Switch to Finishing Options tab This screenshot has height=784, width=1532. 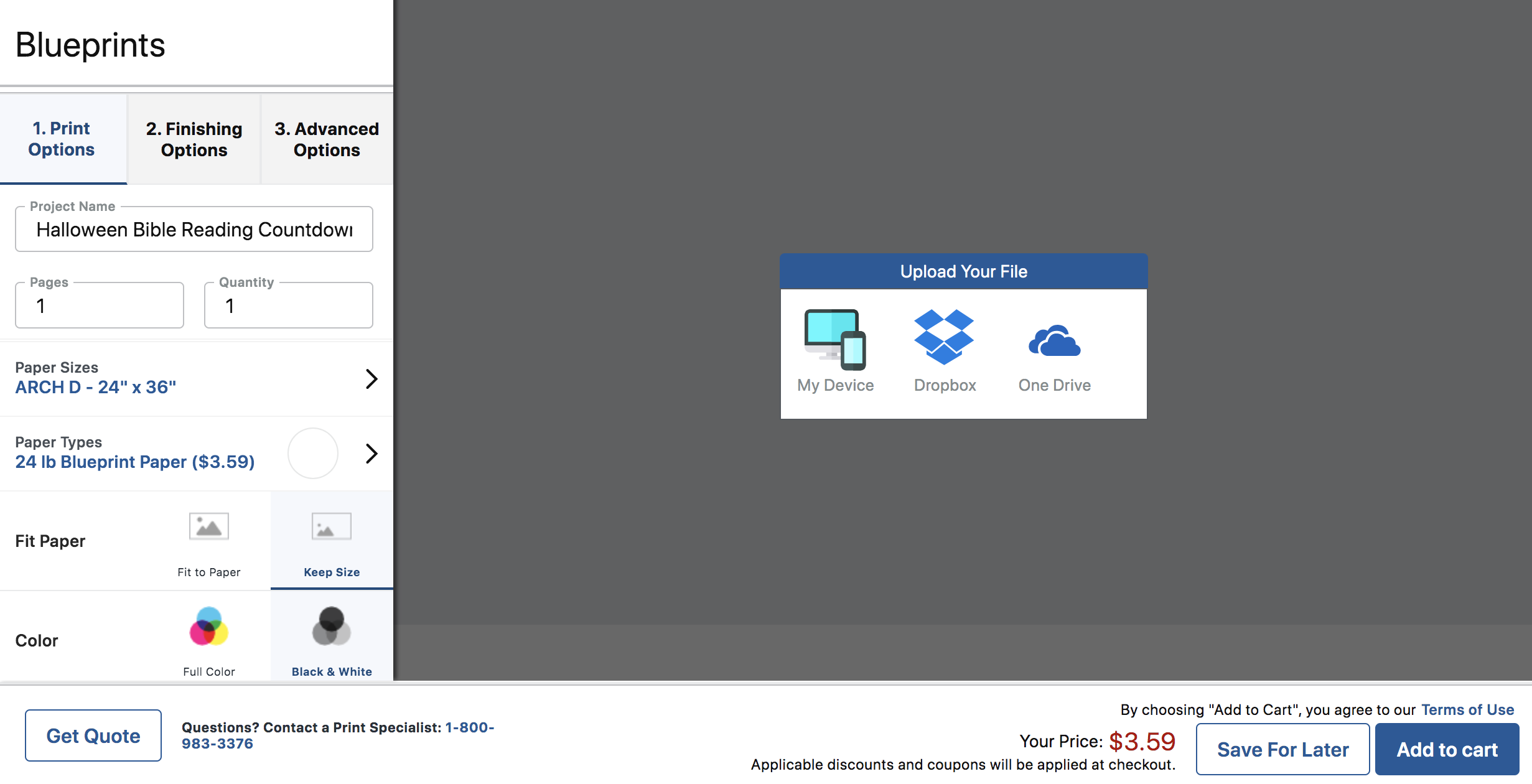pos(194,139)
